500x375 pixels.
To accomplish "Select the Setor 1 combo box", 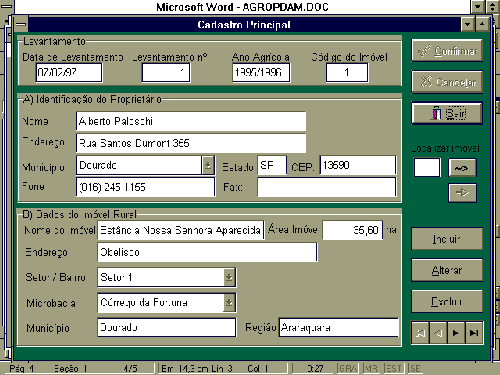I will [167, 277].
